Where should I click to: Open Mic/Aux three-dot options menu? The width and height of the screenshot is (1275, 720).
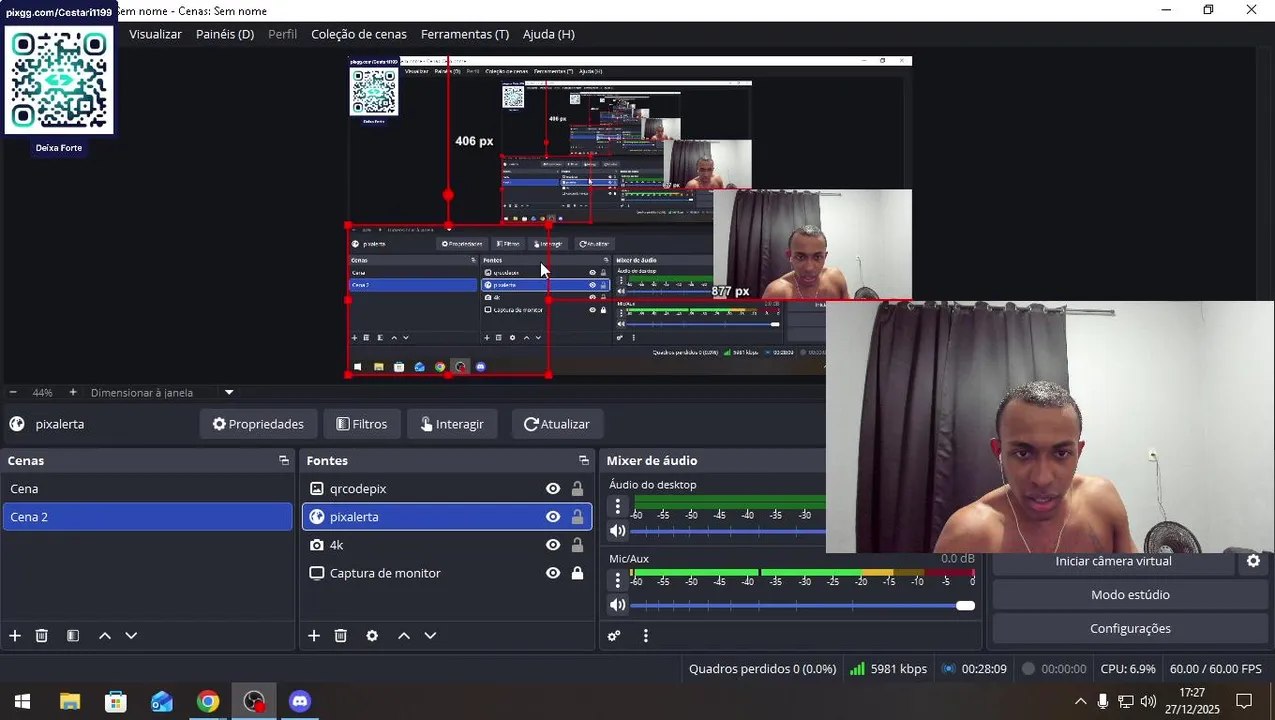tap(618, 580)
